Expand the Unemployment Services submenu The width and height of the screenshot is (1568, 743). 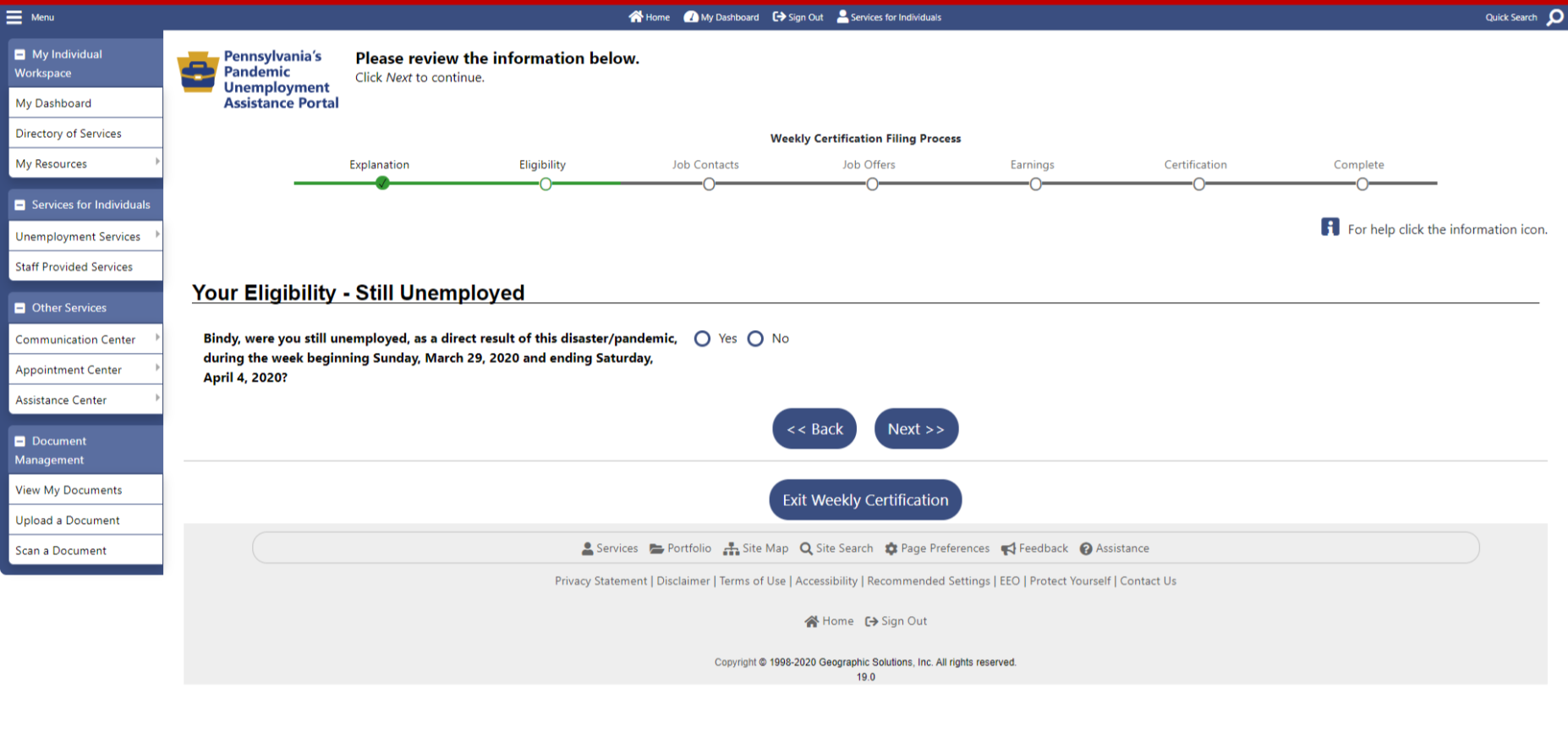(x=157, y=235)
